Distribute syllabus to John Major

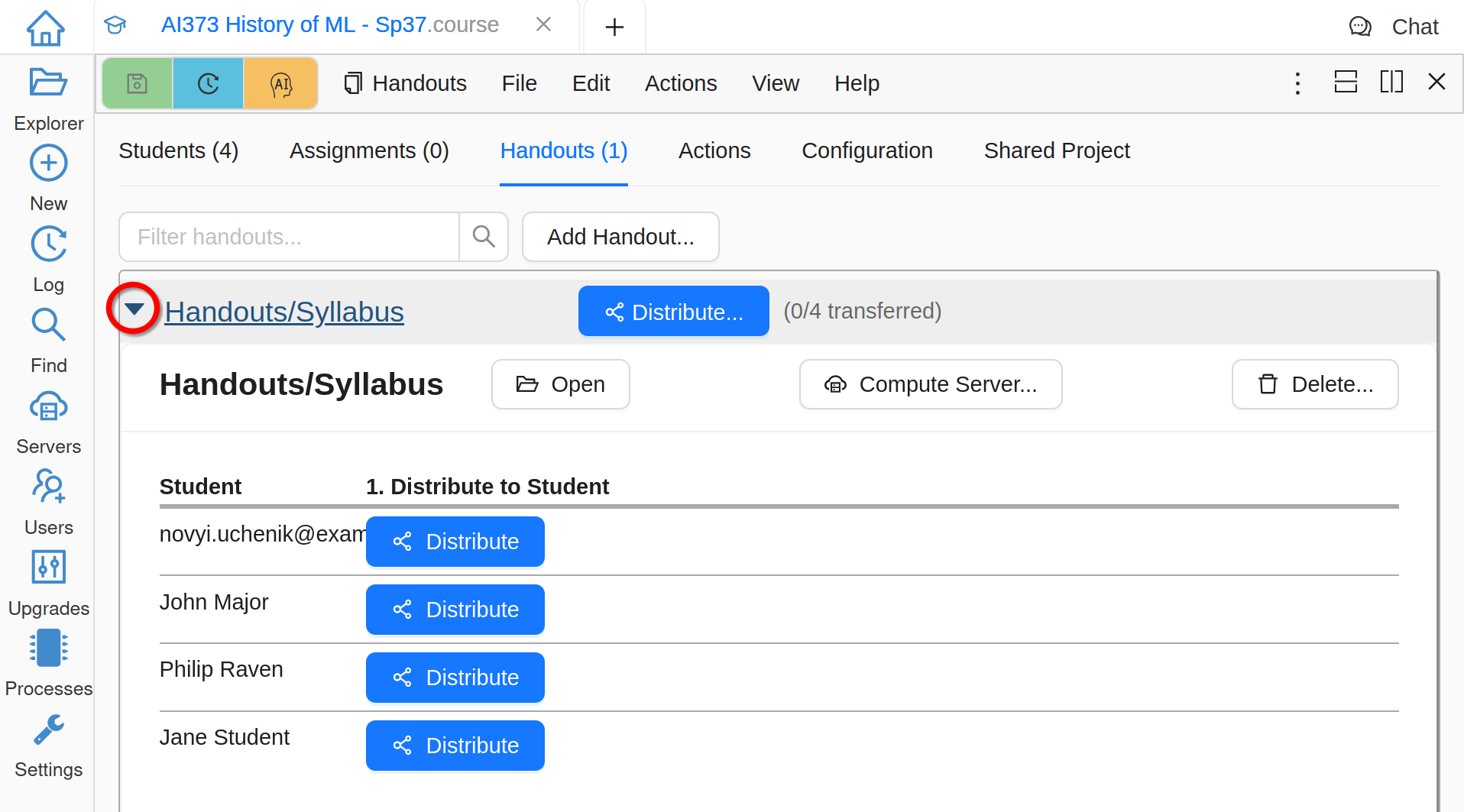[x=455, y=610]
